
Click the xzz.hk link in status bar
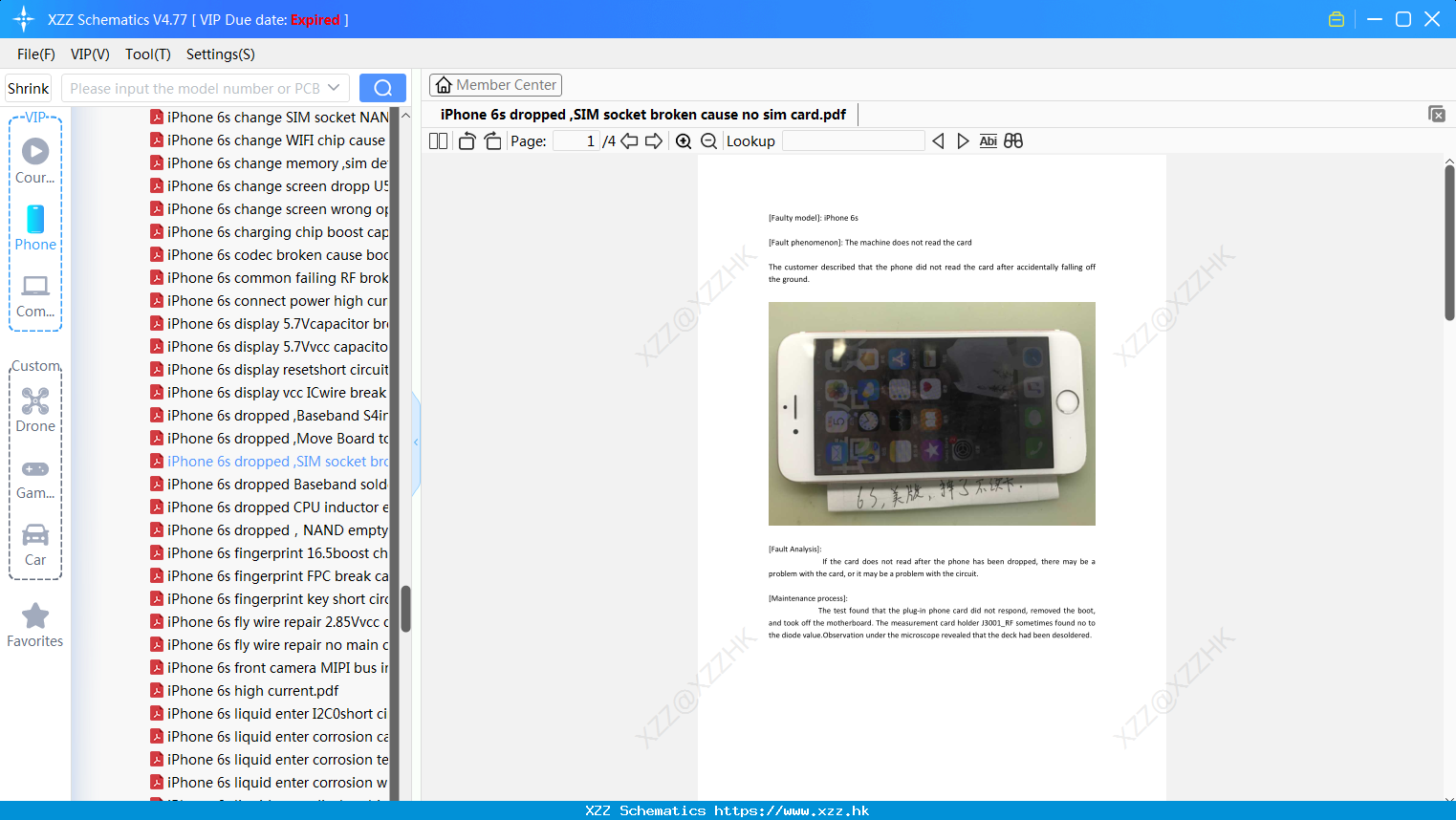pyautogui.click(x=792, y=810)
